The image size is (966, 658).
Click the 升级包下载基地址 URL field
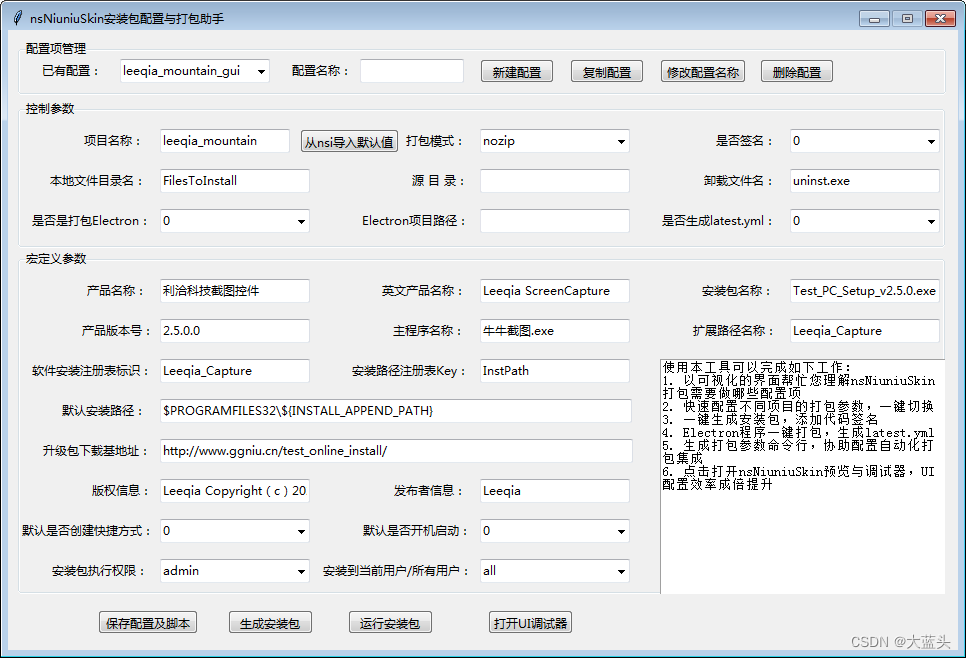pos(396,450)
